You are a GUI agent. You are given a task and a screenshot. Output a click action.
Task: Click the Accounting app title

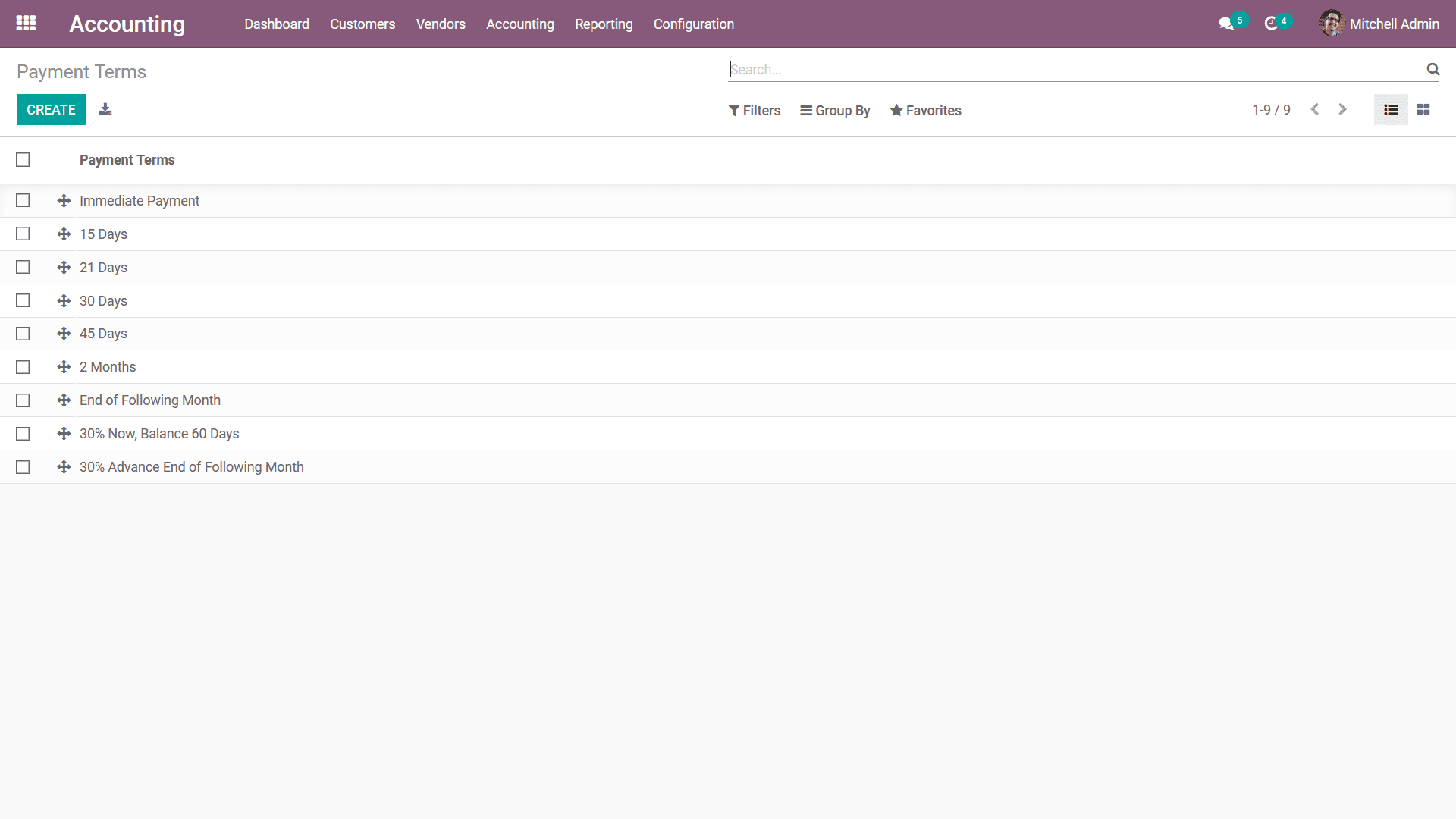(127, 24)
